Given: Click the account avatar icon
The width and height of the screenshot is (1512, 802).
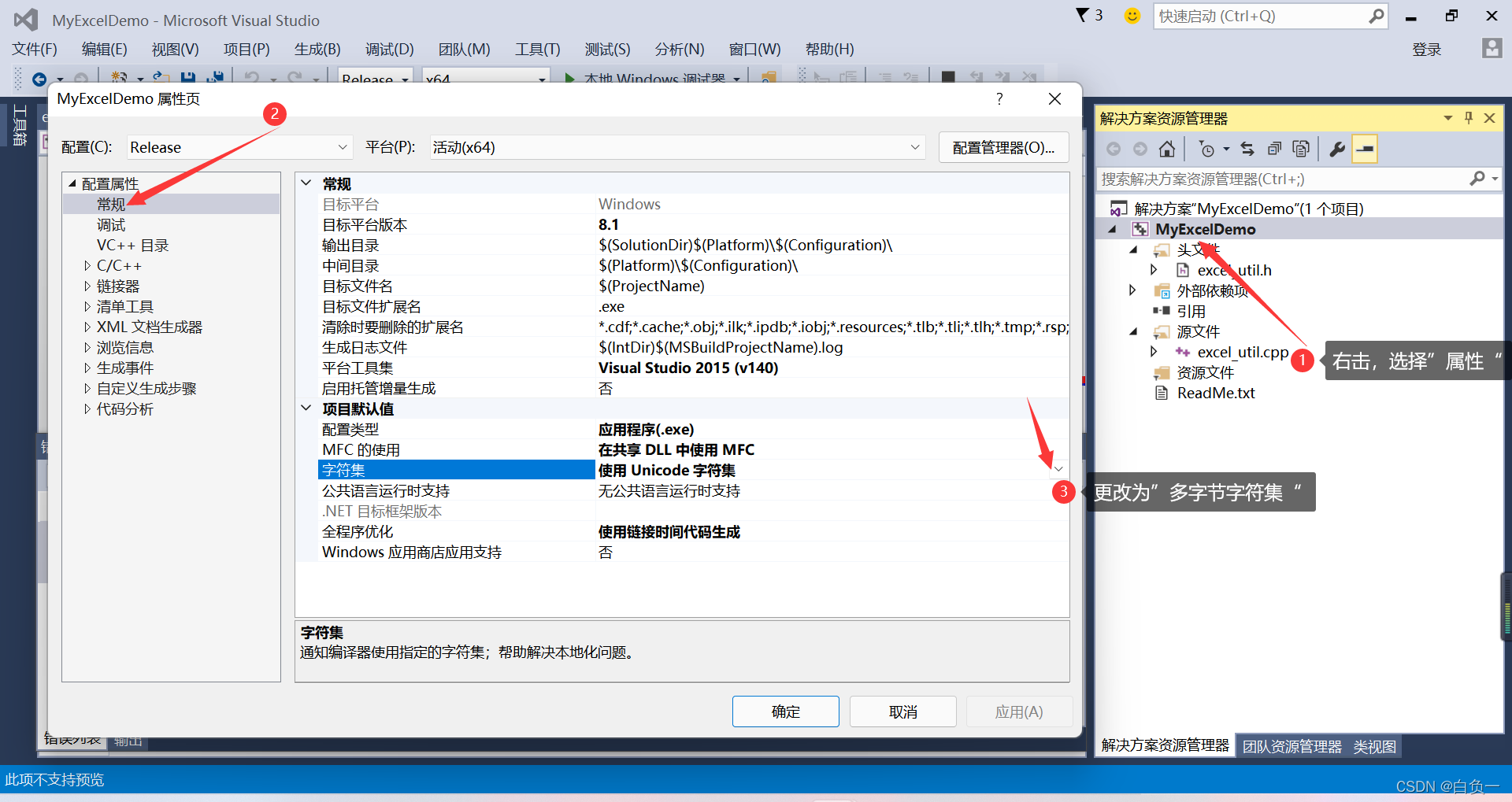Looking at the screenshot, I should pos(1492,48).
